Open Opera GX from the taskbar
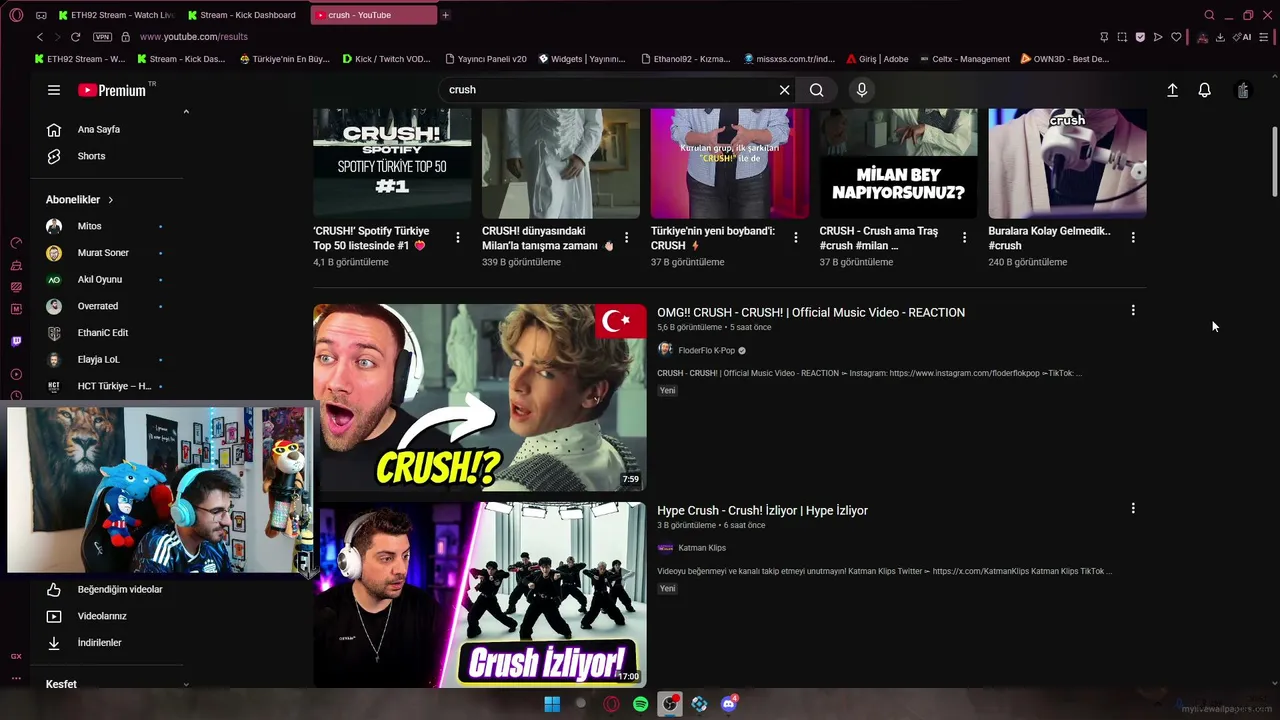The image size is (1280, 720). [x=611, y=704]
